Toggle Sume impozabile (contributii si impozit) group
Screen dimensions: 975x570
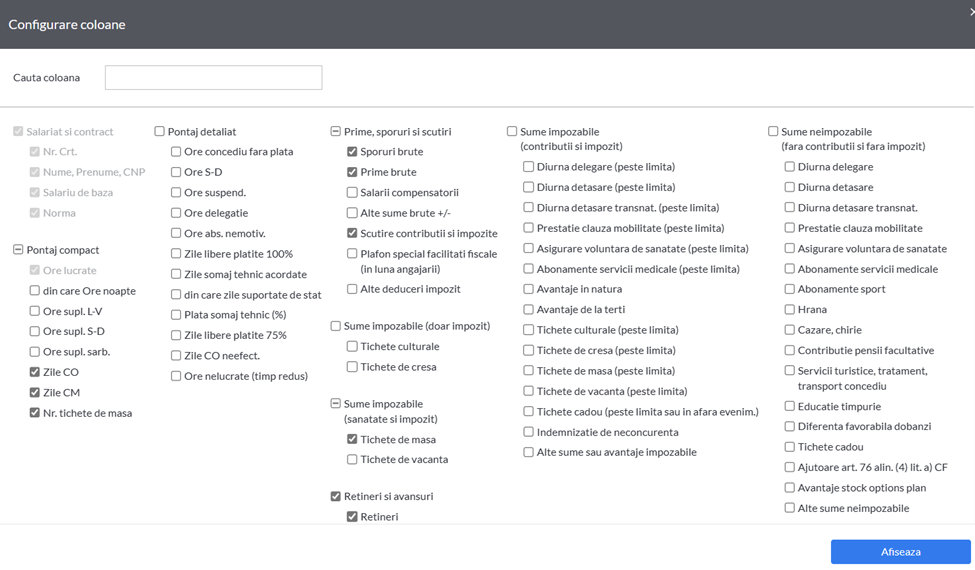[512, 131]
